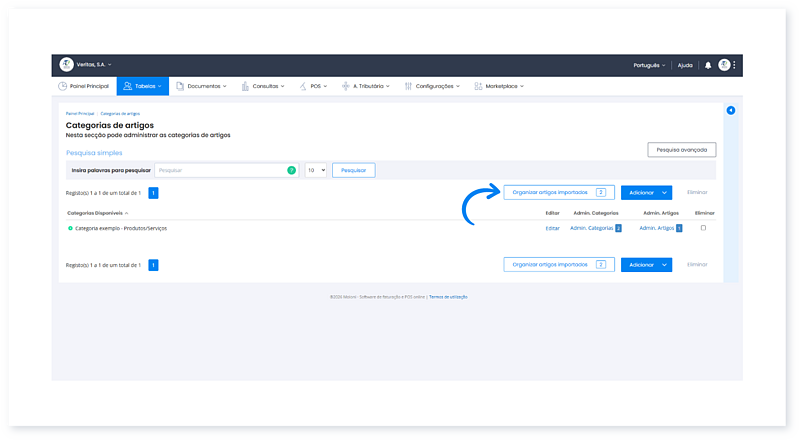
Task: Click the Editar link for Categoria exemplo
Action: click(x=552, y=228)
